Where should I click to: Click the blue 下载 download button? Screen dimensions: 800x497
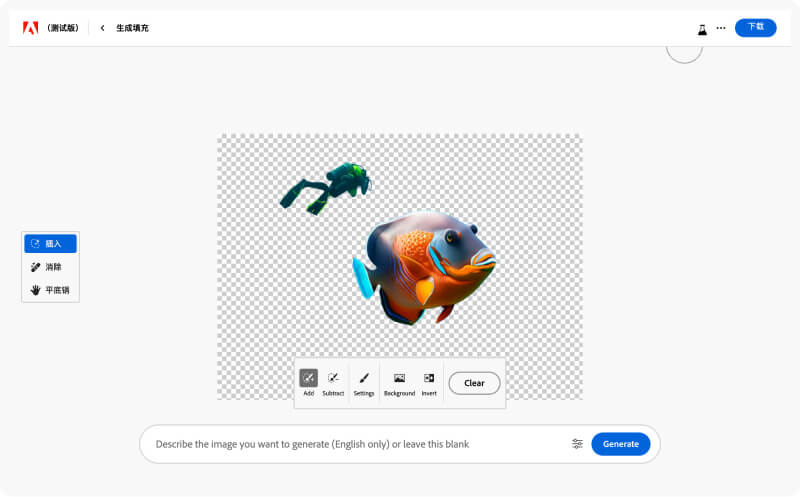tap(755, 27)
